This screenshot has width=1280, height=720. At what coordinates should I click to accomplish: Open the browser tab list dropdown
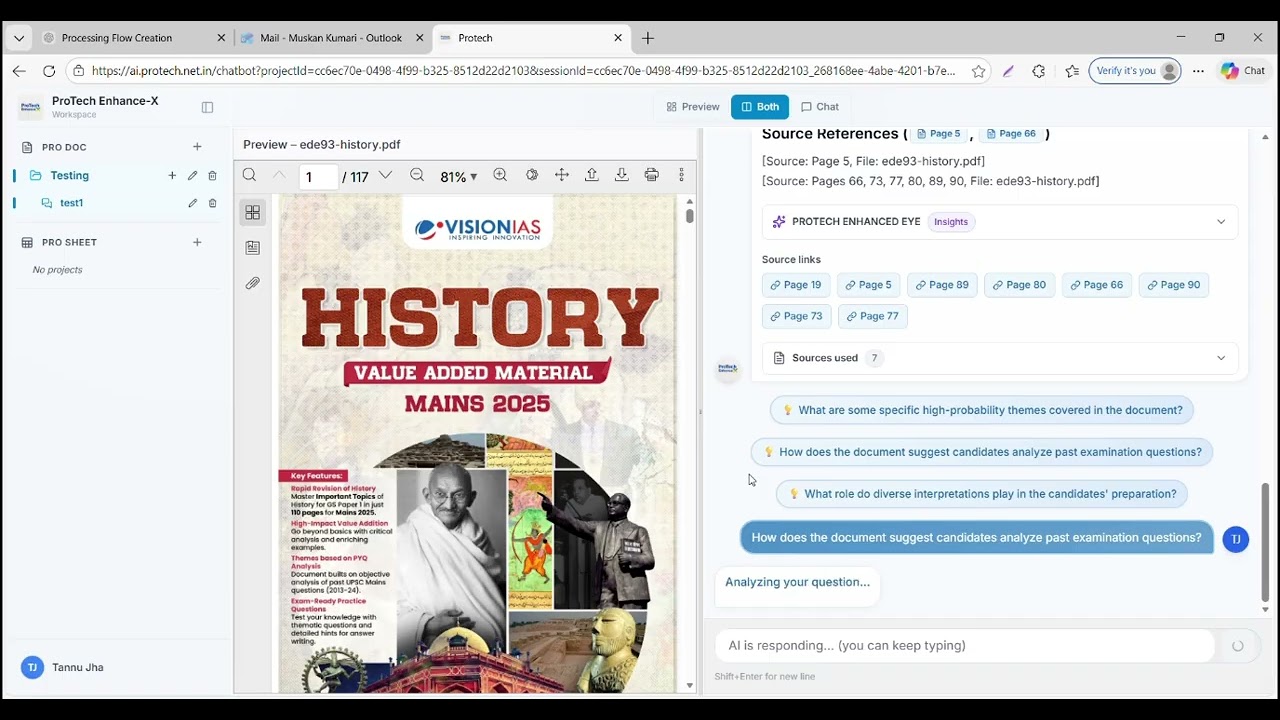pos(18,38)
